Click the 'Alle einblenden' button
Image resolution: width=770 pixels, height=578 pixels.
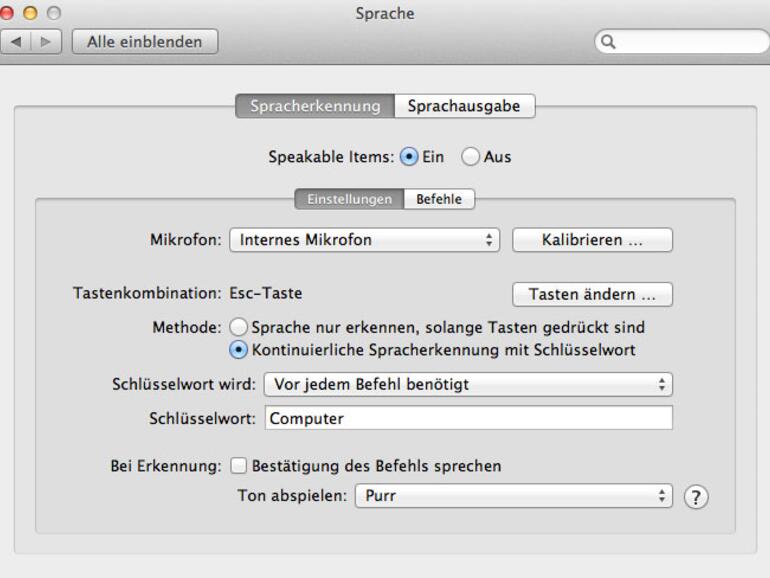click(145, 42)
